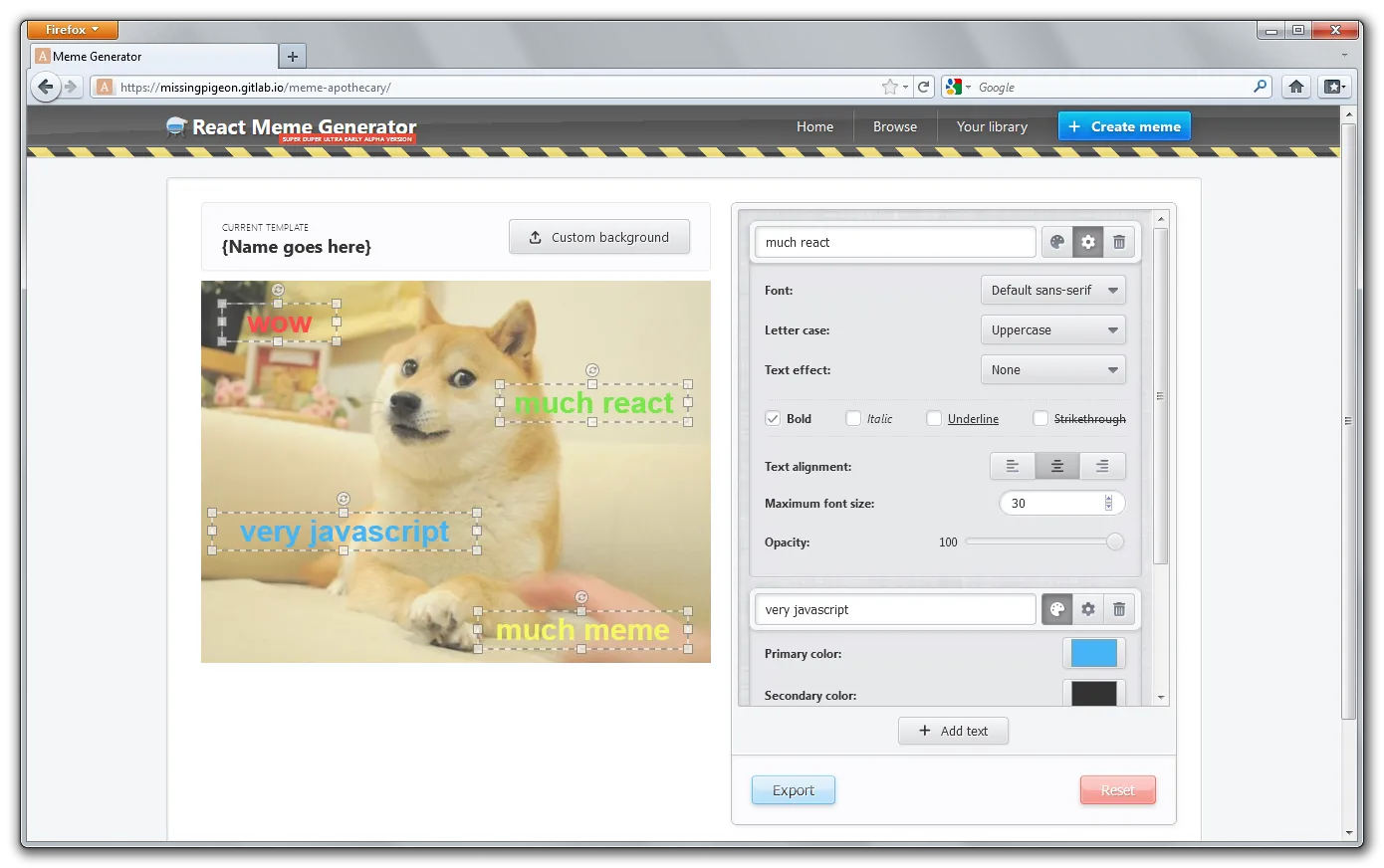1384x868 pixels.
Task: Open settings gear for 'very javascript' text
Action: 1088,609
